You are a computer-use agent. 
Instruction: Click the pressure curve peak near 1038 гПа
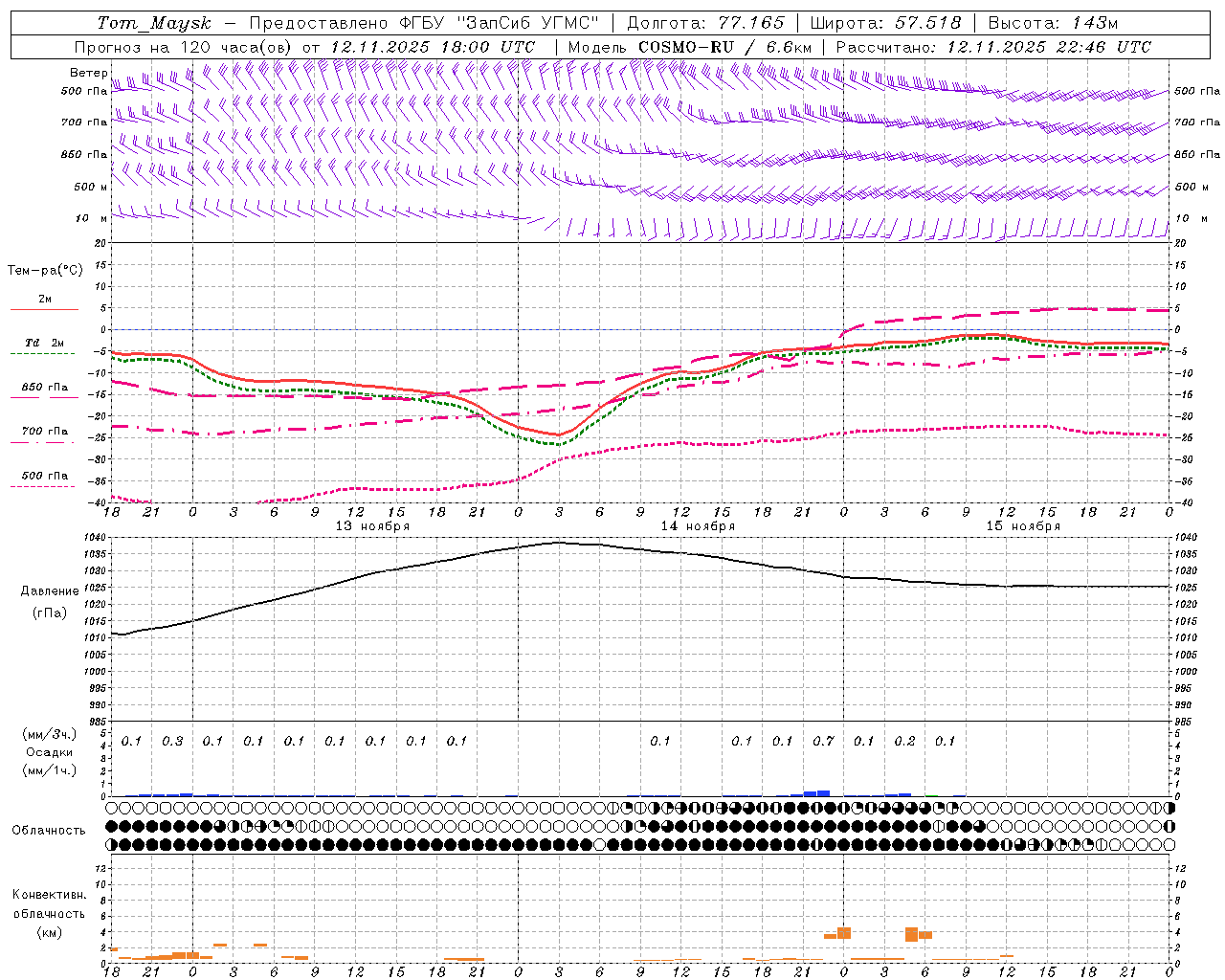(559, 542)
